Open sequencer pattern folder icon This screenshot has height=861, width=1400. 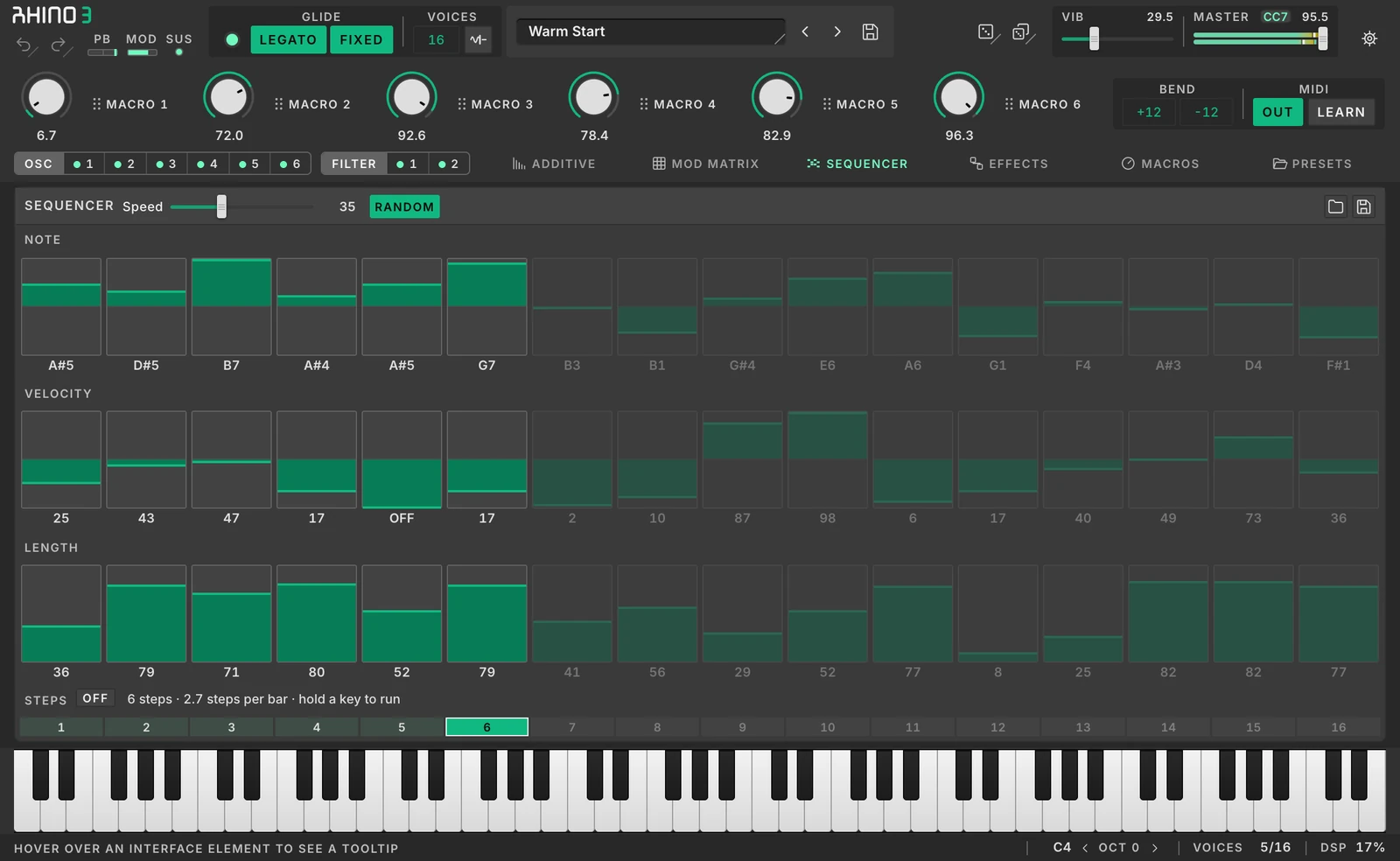1335,206
